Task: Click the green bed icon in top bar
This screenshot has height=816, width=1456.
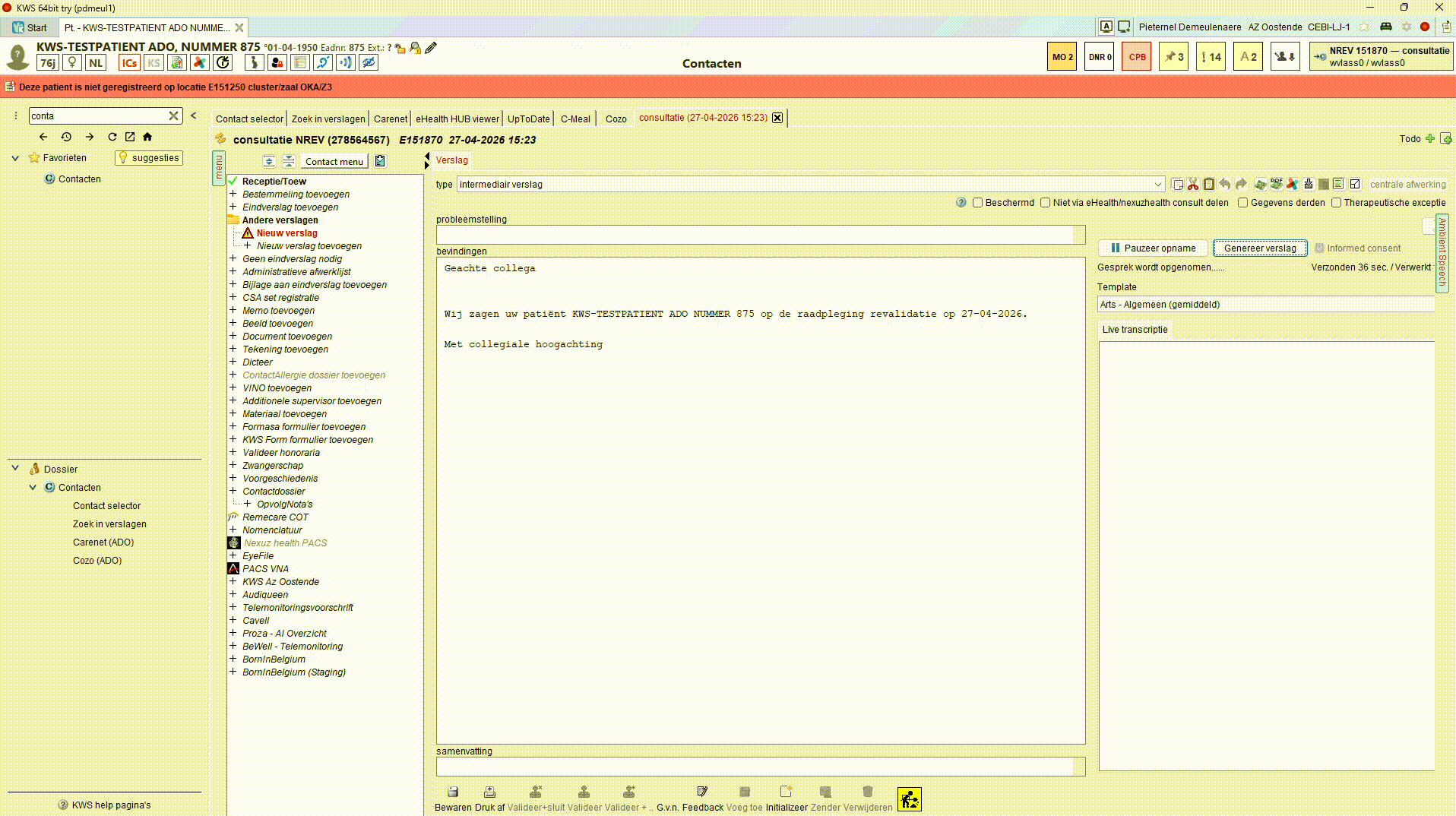Action: click(1386, 27)
